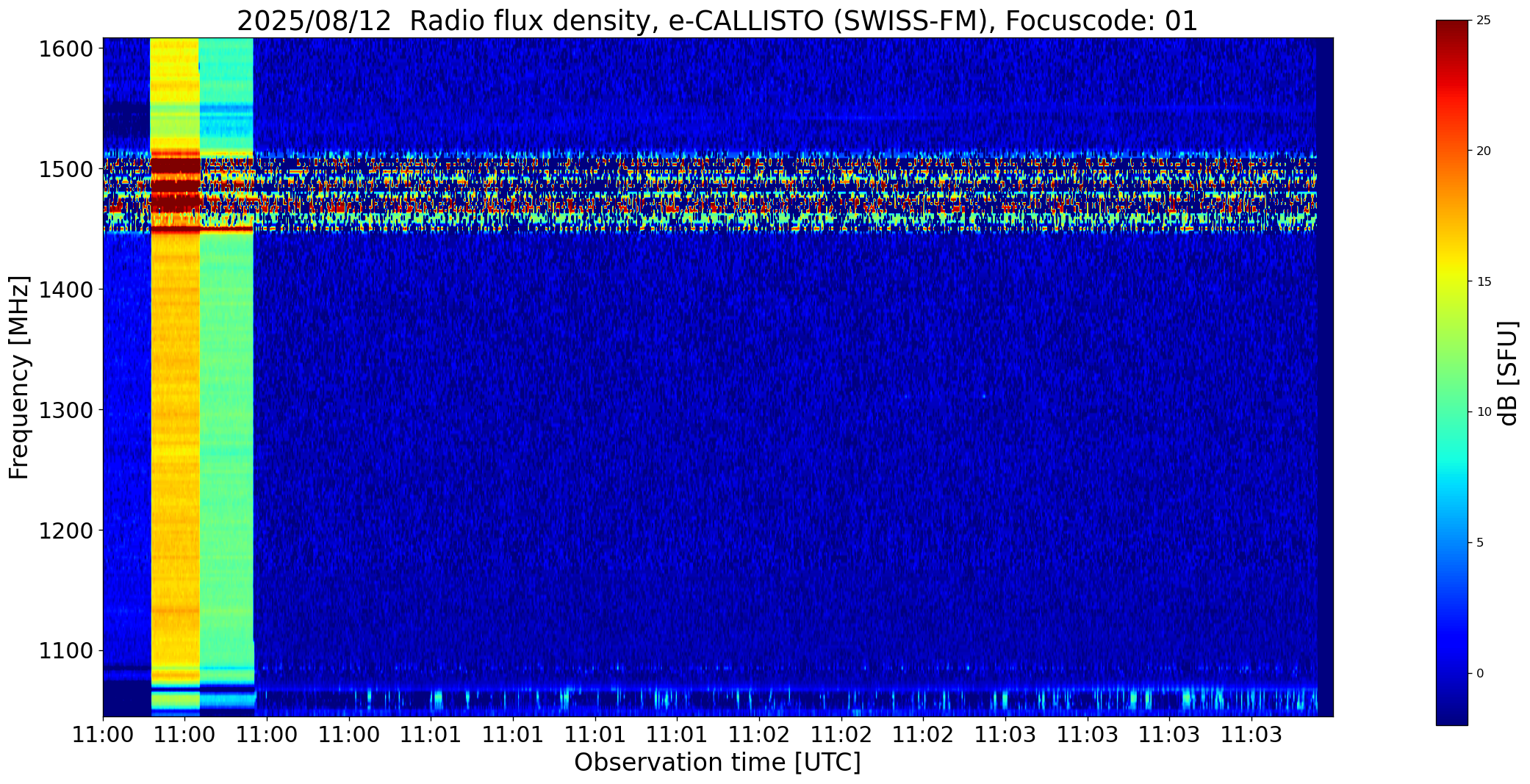Click the colorbar tick value 0
Viewport: 1530px width, 784px height.
(1480, 674)
